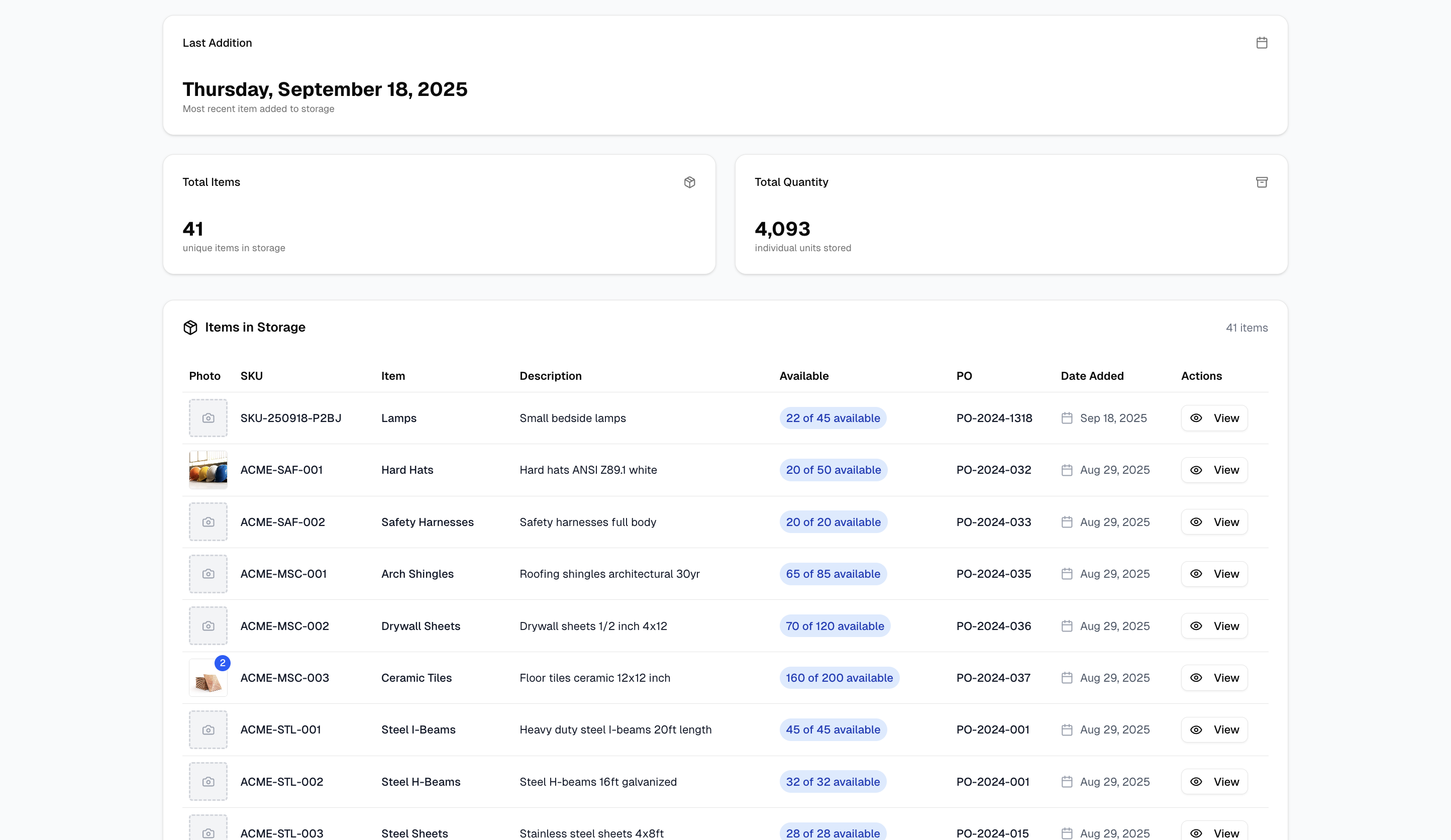Click the 160 of 200 available badge
The width and height of the screenshot is (1451, 840).
click(839, 678)
